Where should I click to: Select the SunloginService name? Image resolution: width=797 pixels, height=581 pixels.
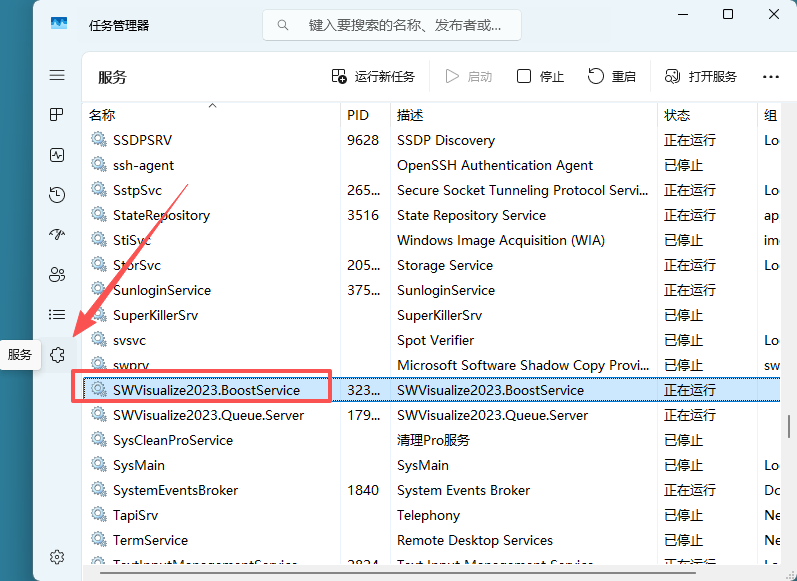(162, 290)
